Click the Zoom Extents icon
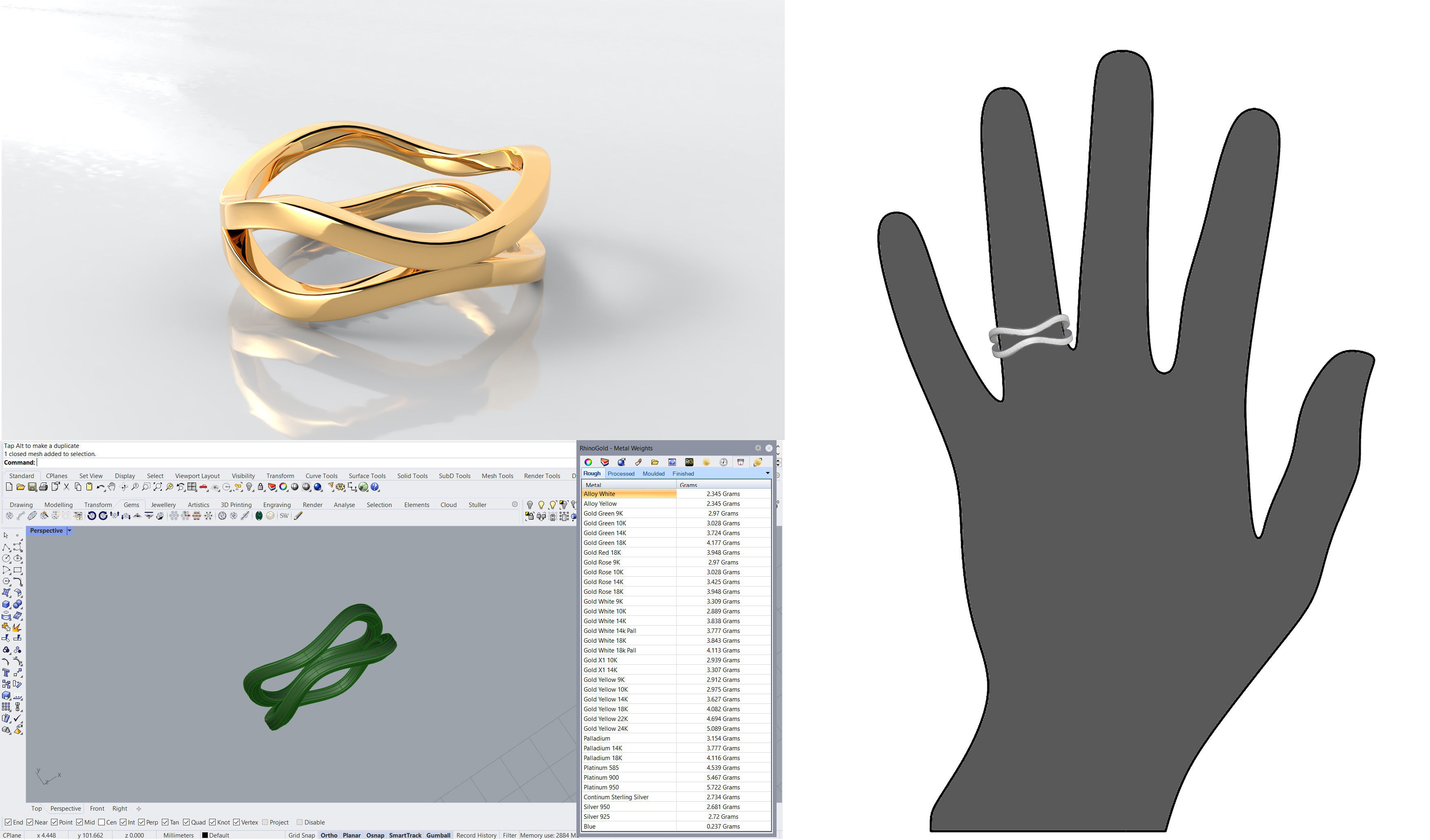1430x840 pixels. (x=158, y=487)
